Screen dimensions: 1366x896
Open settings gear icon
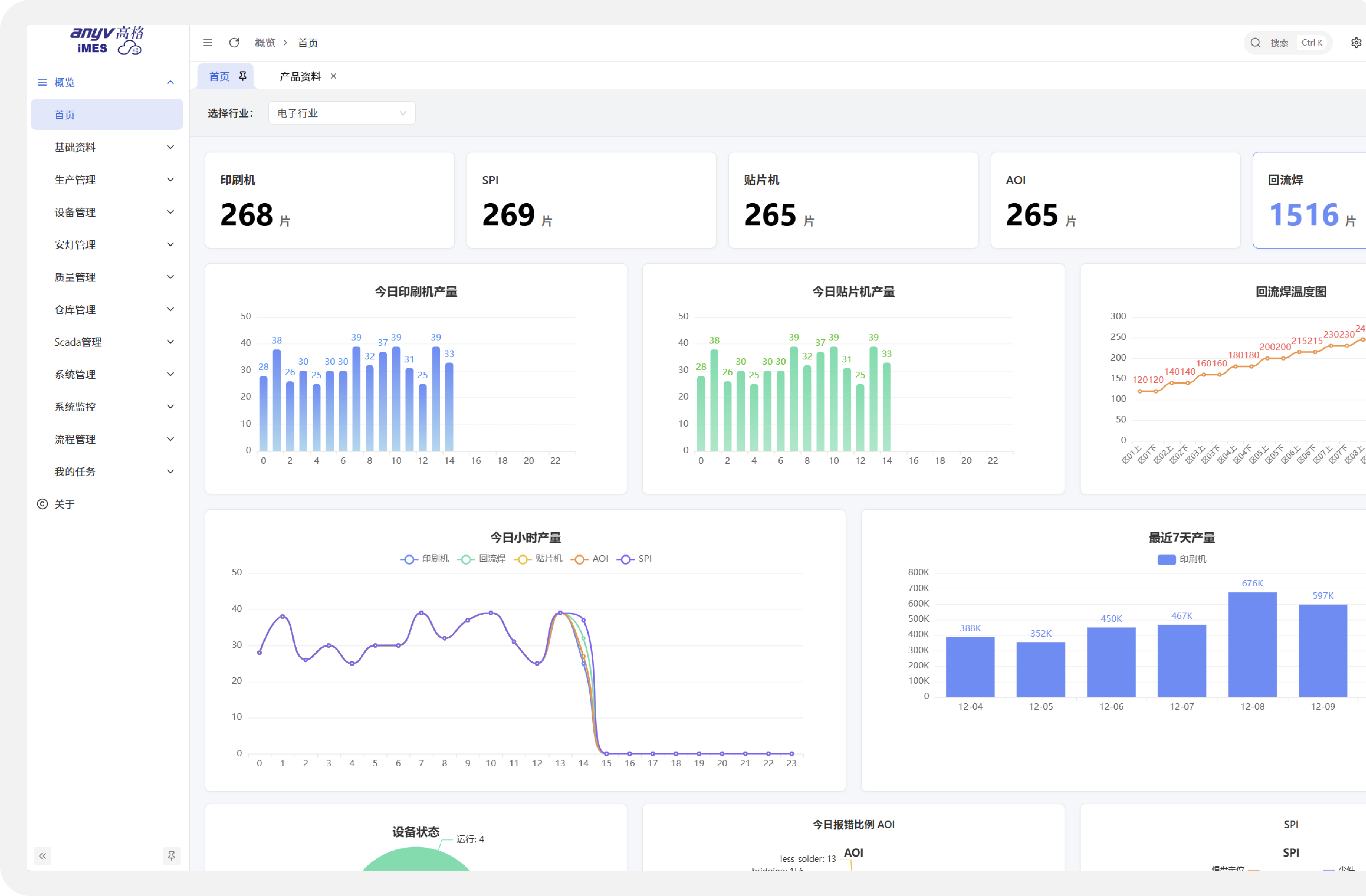coord(1356,43)
